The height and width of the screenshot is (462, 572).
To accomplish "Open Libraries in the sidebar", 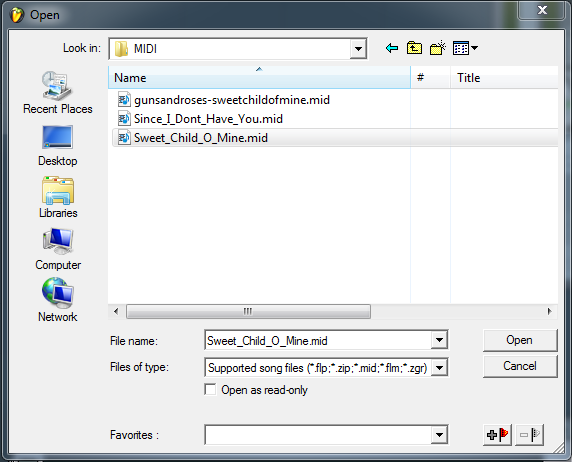I will 58,197.
